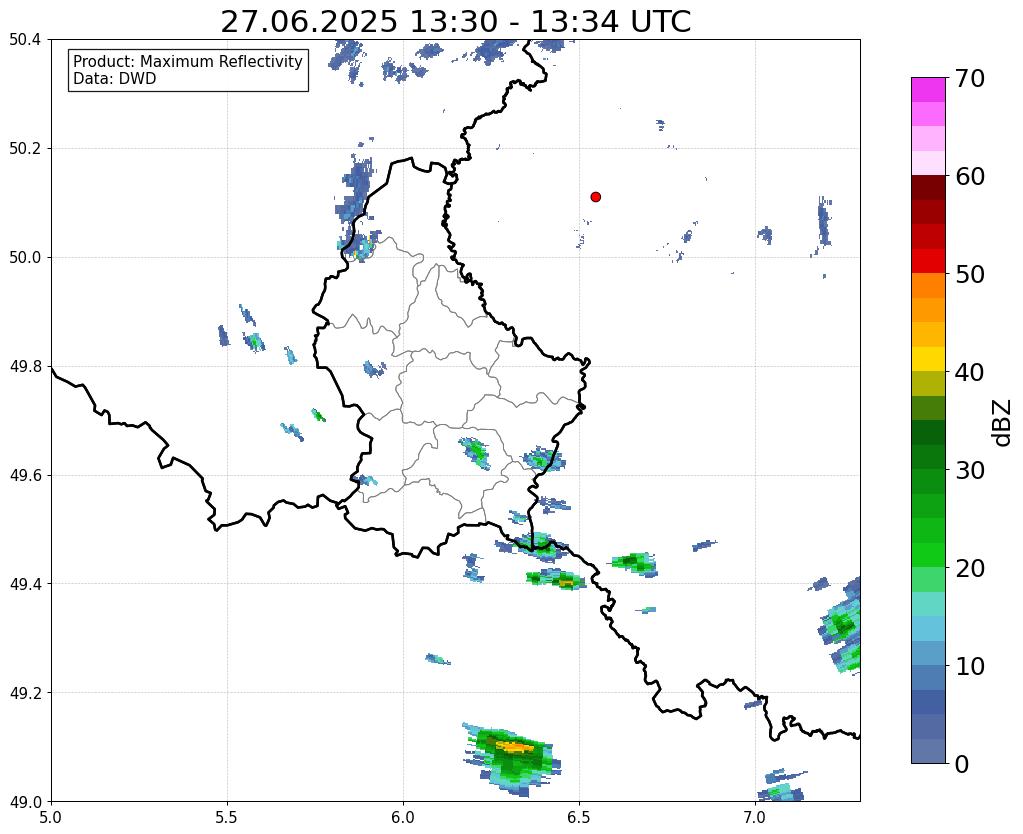1023x834 pixels.
Task: Click the colorbar tick label '50'
Action: click(970, 274)
